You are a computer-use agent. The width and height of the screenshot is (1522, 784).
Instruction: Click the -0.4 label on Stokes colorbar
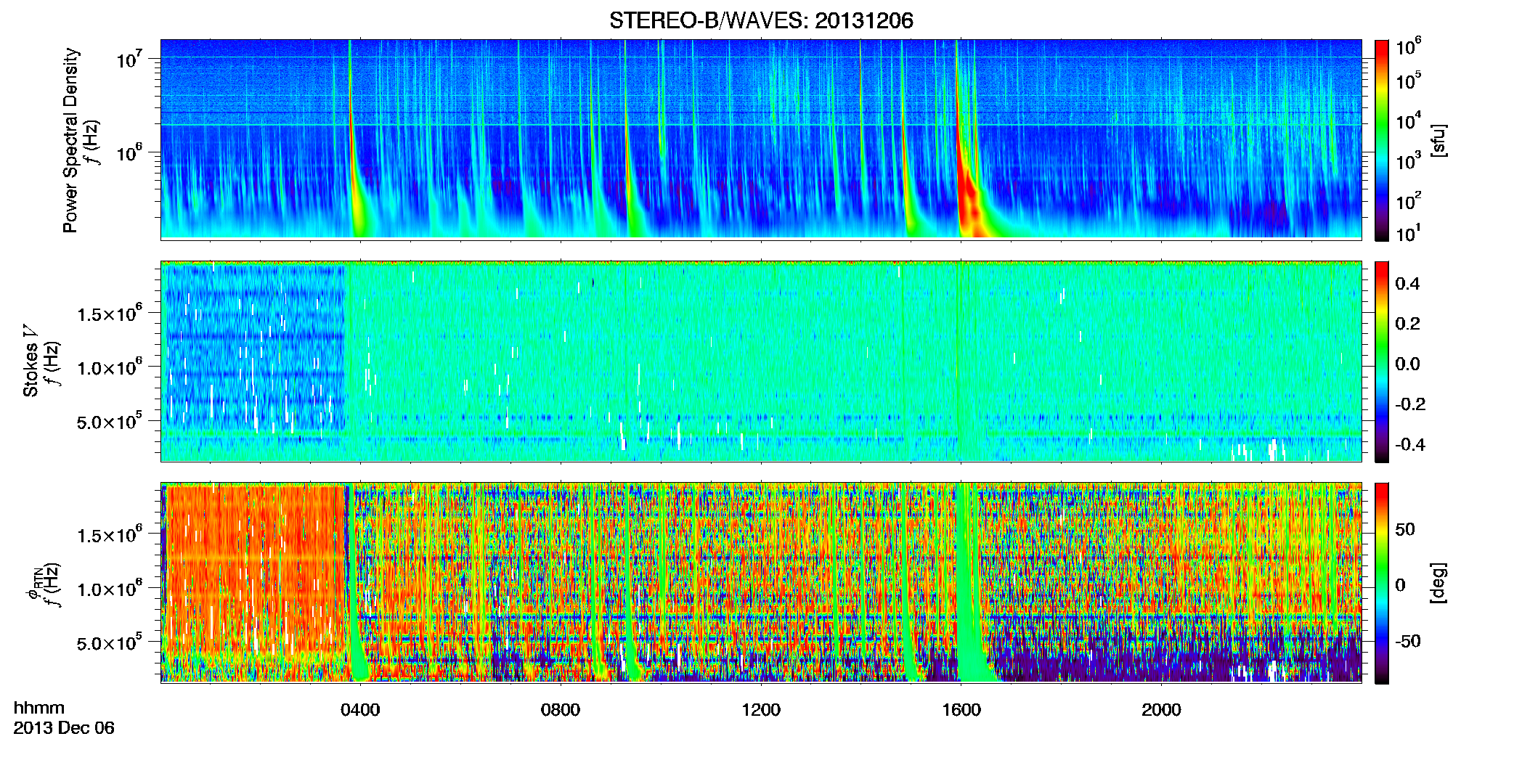[1410, 445]
